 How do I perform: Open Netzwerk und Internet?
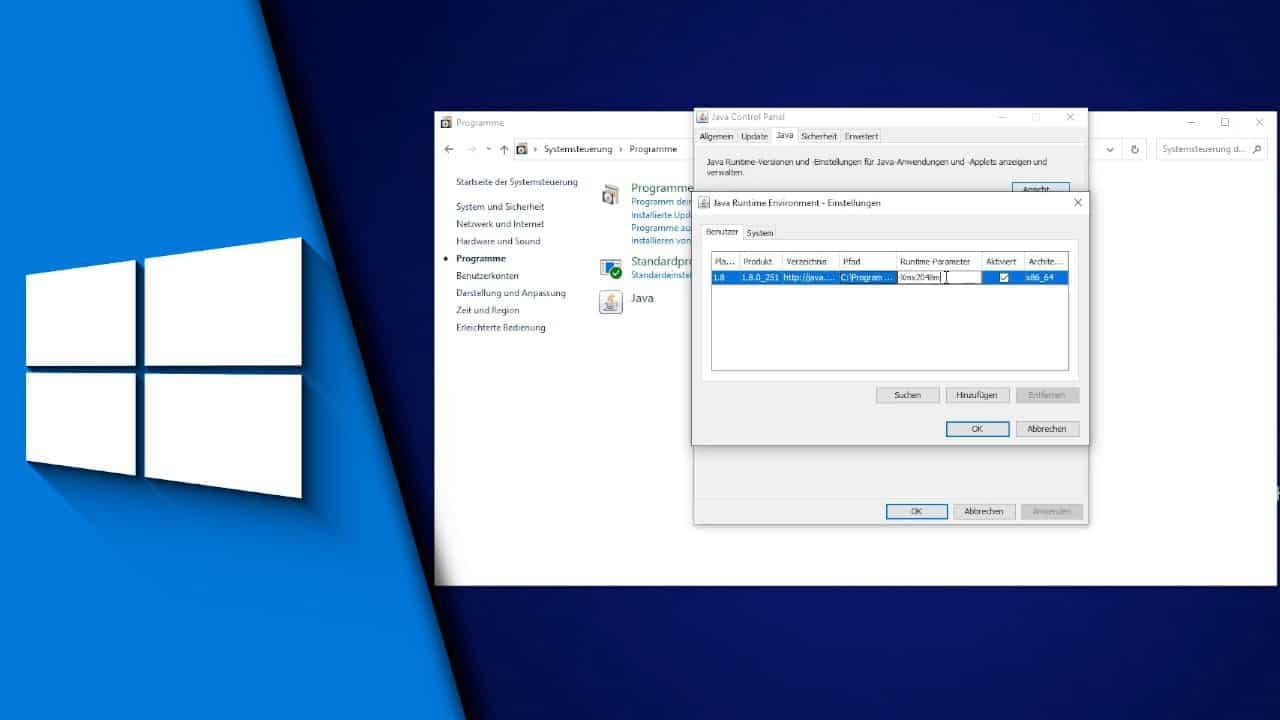click(500, 224)
